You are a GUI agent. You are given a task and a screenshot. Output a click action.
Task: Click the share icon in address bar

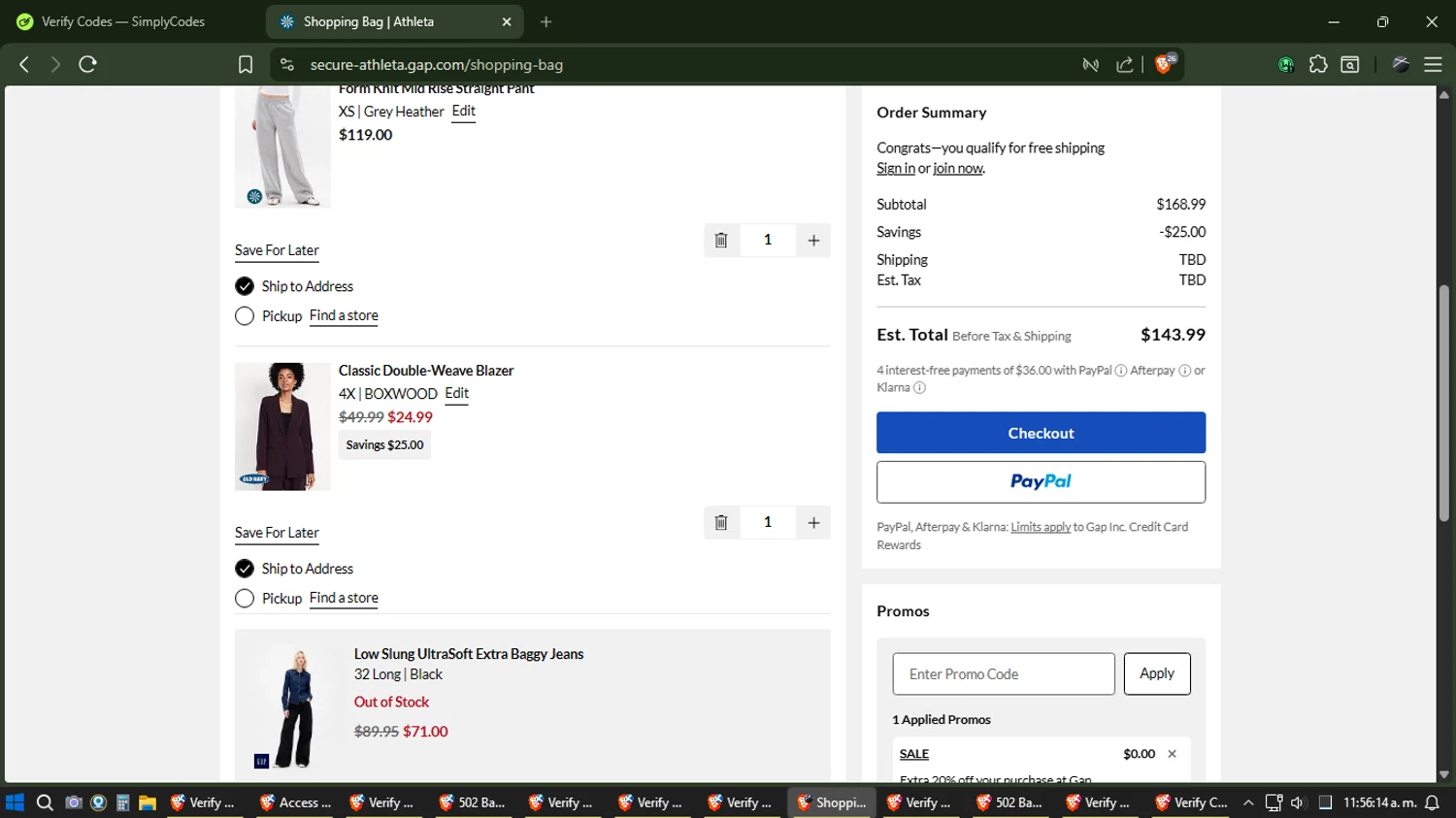point(1125,65)
